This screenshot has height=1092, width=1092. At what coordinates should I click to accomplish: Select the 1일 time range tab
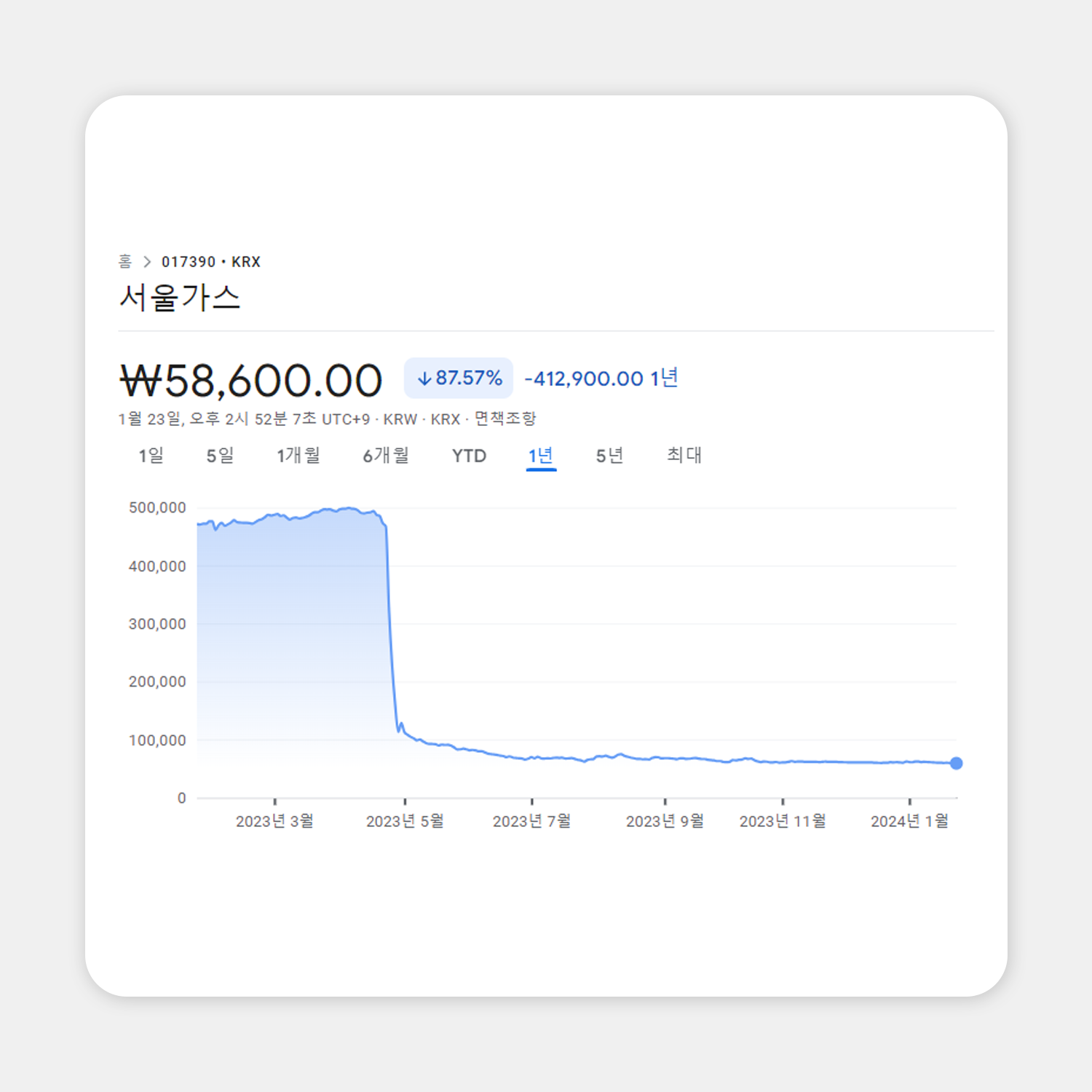[x=151, y=456]
